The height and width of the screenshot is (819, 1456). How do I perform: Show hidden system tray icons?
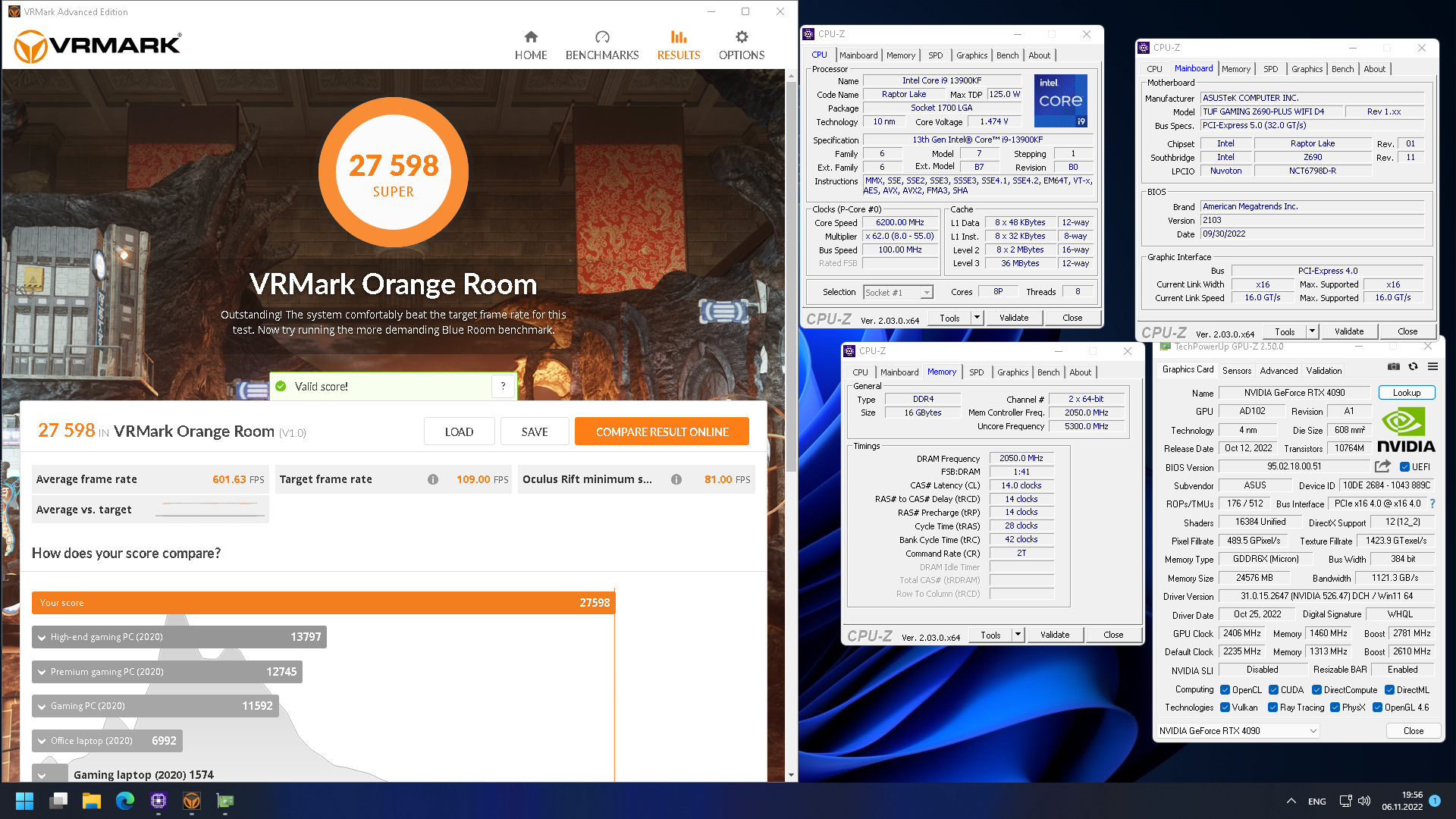(x=1291, y=801)
